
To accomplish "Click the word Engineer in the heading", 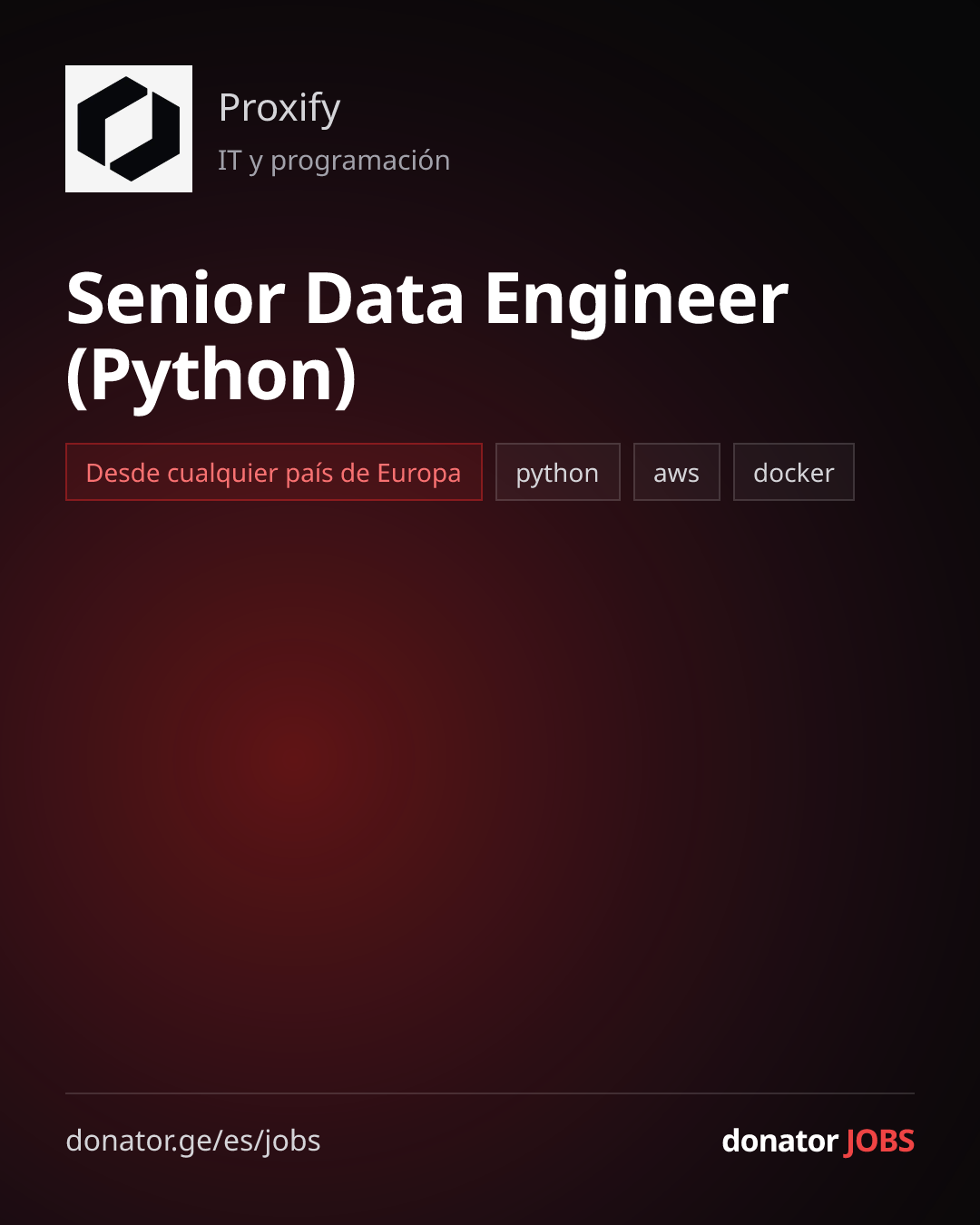I will tap(637, 300).
